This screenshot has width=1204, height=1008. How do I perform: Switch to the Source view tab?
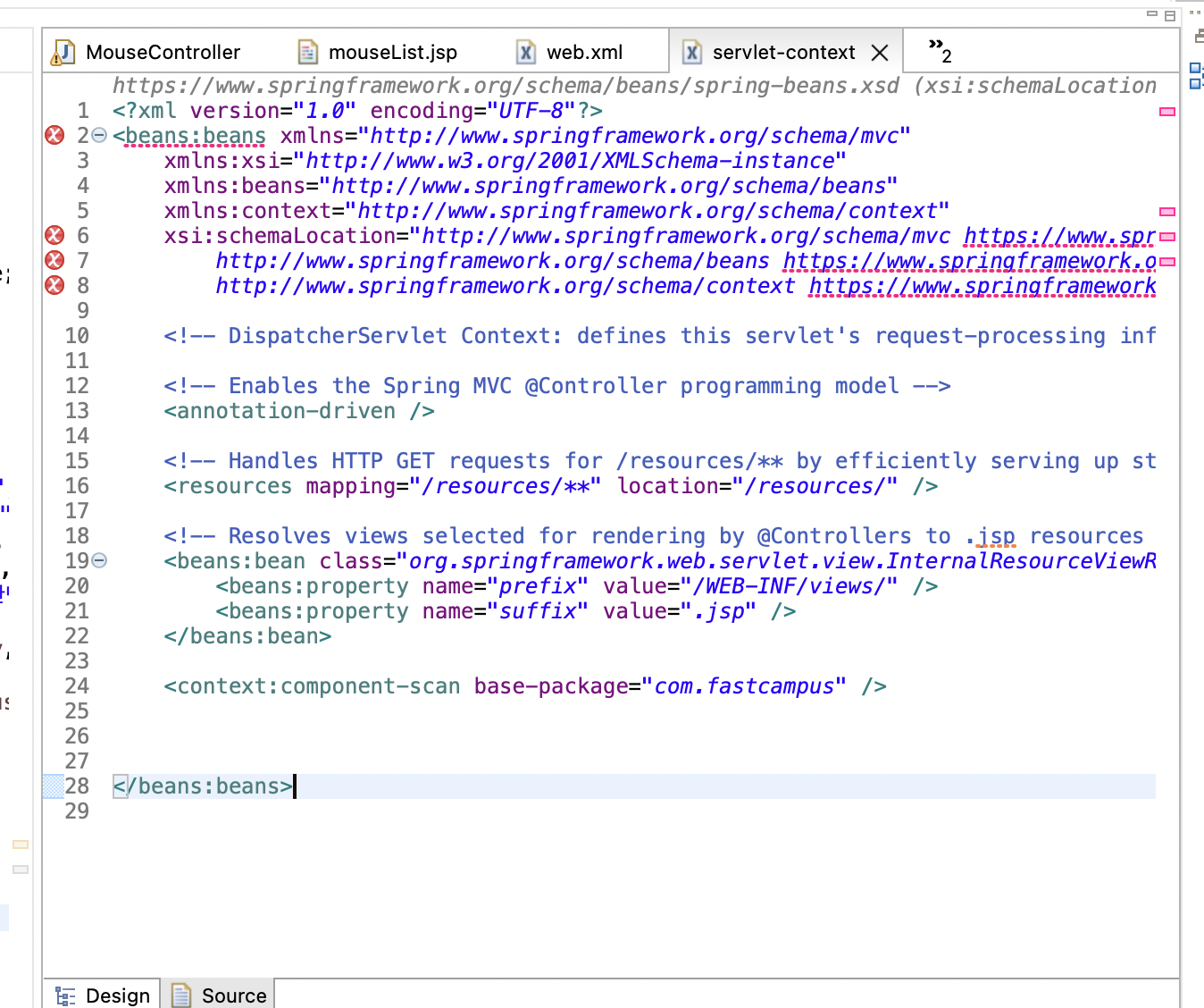click(x=219, y=995)
